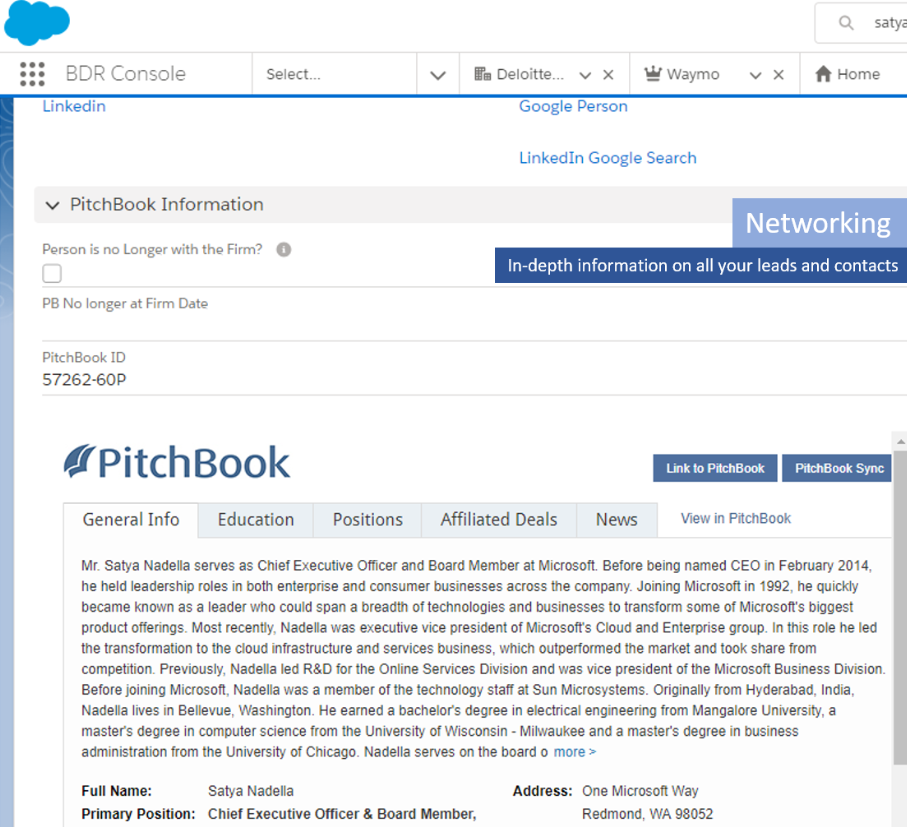Close the Waymo workspace tab
This screenshot has height=827, width=907.
(x=779, y=75)
